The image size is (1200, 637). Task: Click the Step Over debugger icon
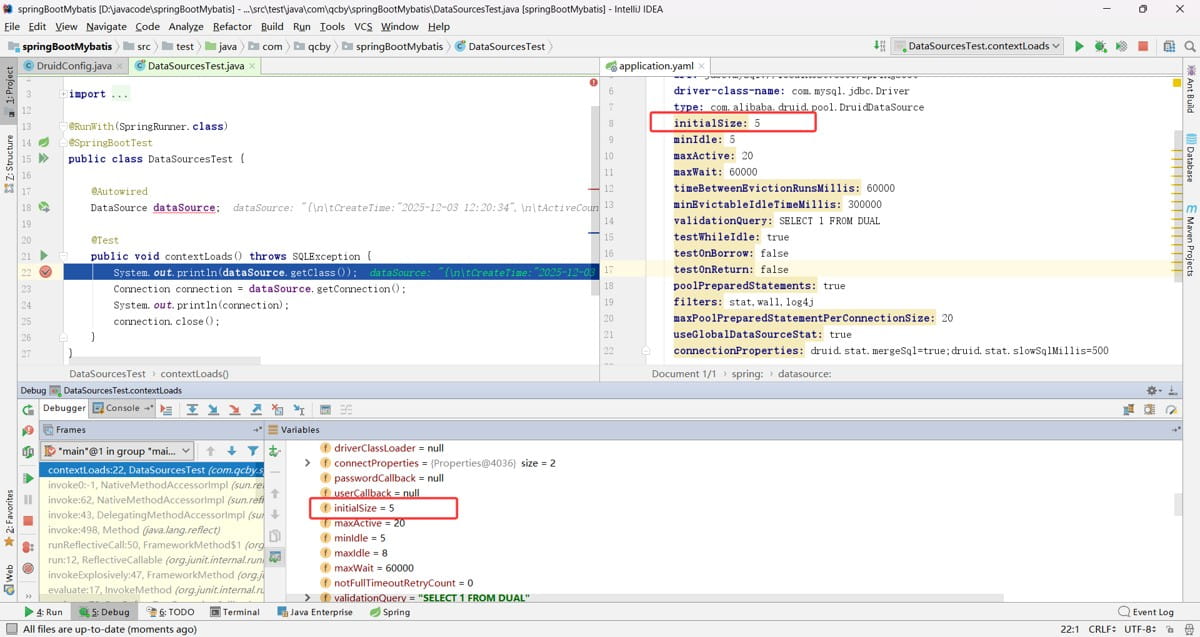coord(190,409)
